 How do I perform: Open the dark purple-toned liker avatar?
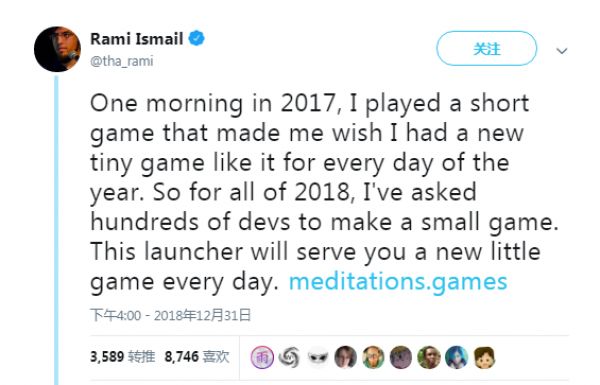click(401, 357)
